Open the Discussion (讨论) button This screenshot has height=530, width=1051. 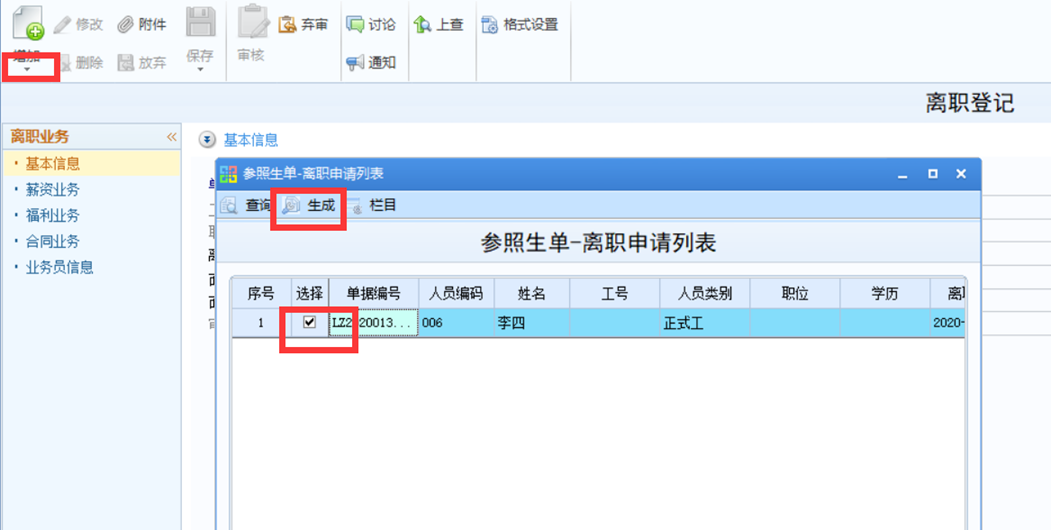(x=371, y=25)
